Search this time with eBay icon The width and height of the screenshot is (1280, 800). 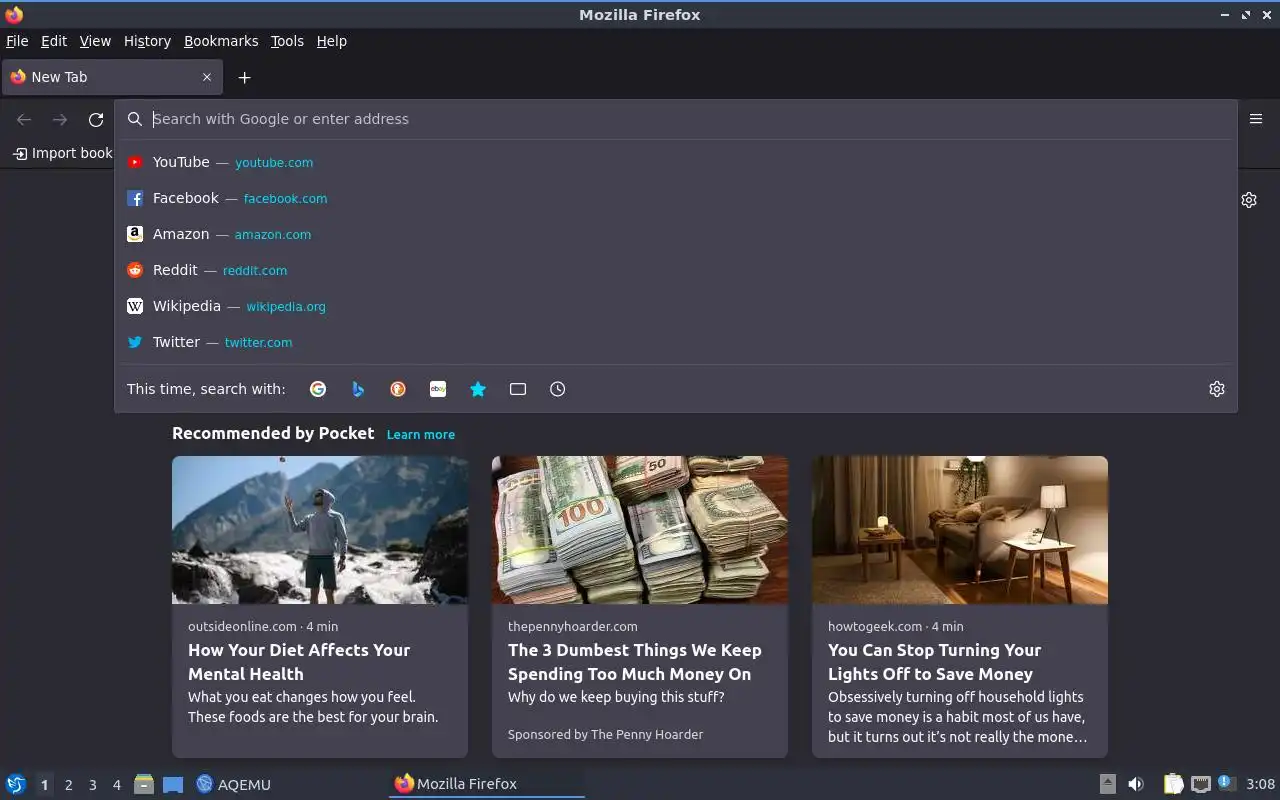click(x=438, y=389)
